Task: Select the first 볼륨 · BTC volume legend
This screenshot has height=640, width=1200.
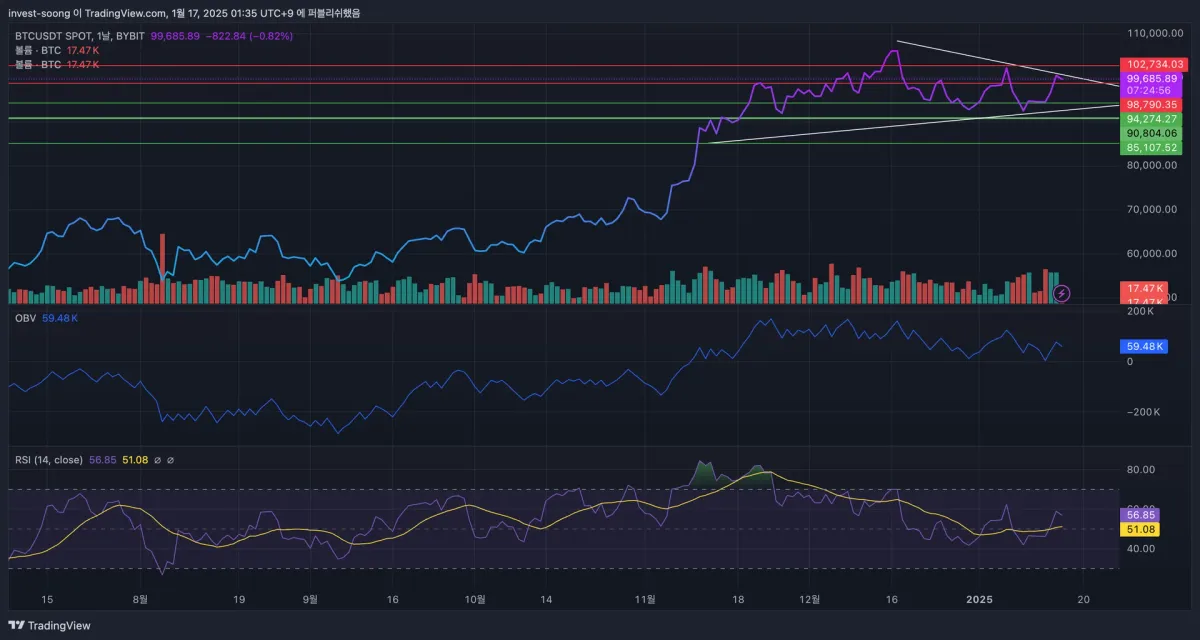Action: (38, 50)
